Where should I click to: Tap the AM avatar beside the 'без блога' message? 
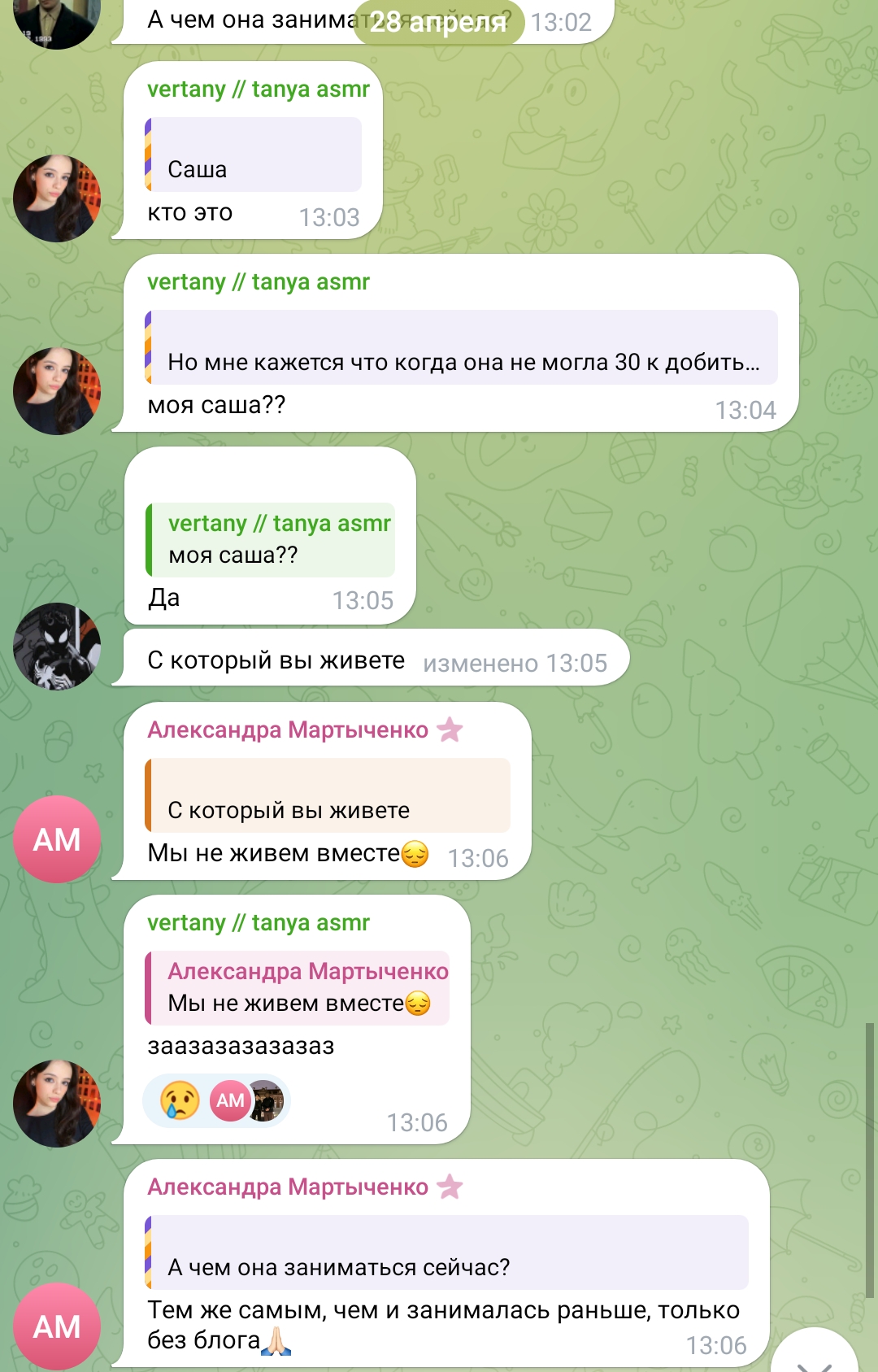pos(57,1326)
